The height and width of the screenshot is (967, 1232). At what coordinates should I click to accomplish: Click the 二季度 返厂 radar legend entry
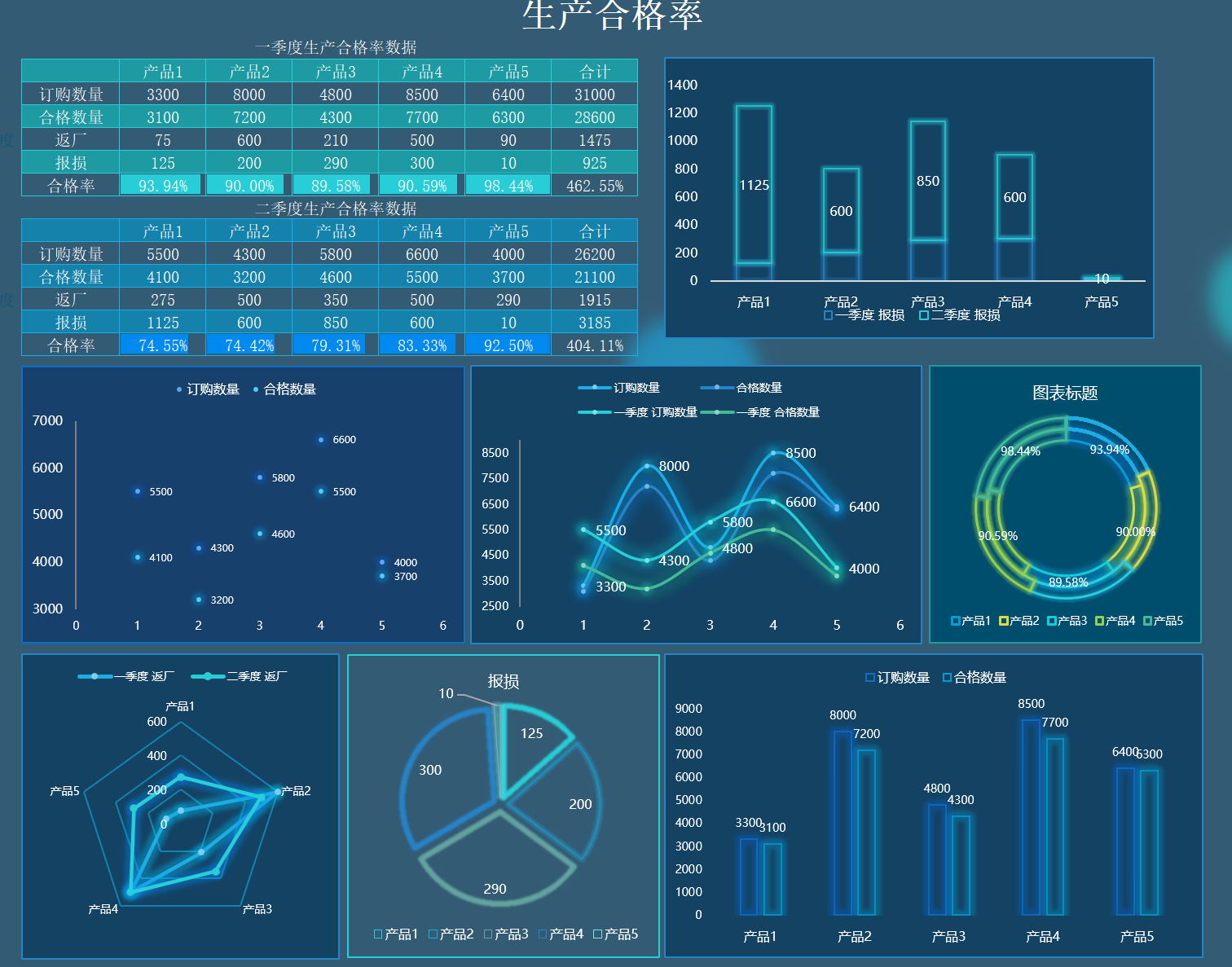click(x=239, y=676)
